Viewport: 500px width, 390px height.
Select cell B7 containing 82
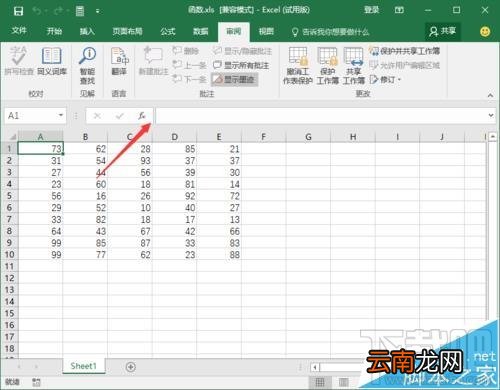85,219
